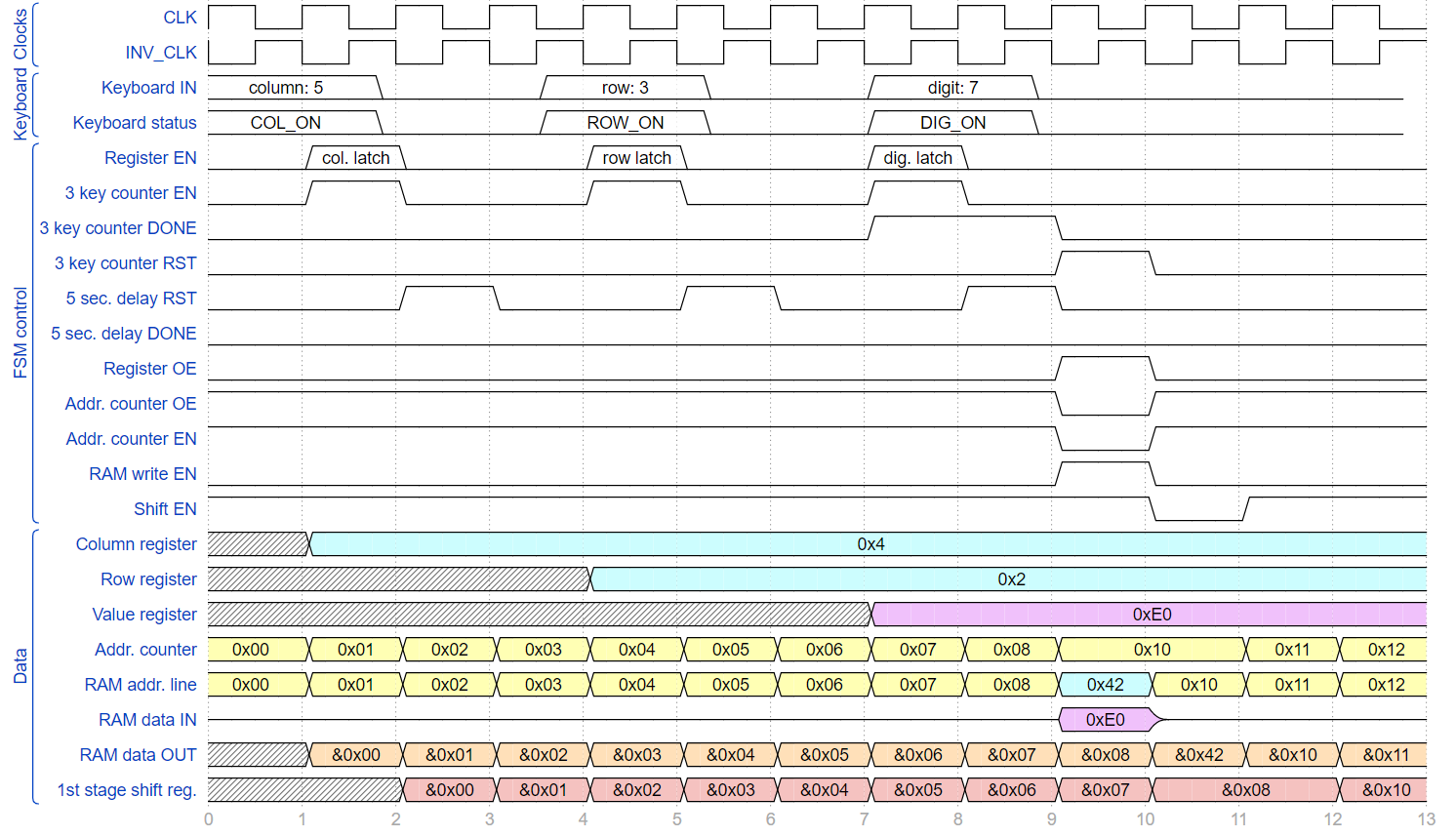Image resolution: width=1456 pixels, height=837 pixels.
Task: Select the 0xE0 RAM data IN cell
Action: click(1110, 720)
